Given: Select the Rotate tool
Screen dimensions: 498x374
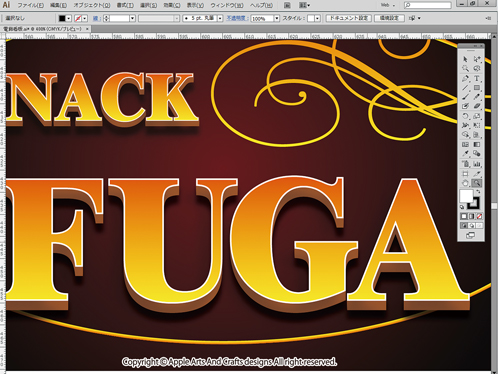Looking at the screenshot, I should 465,116.
